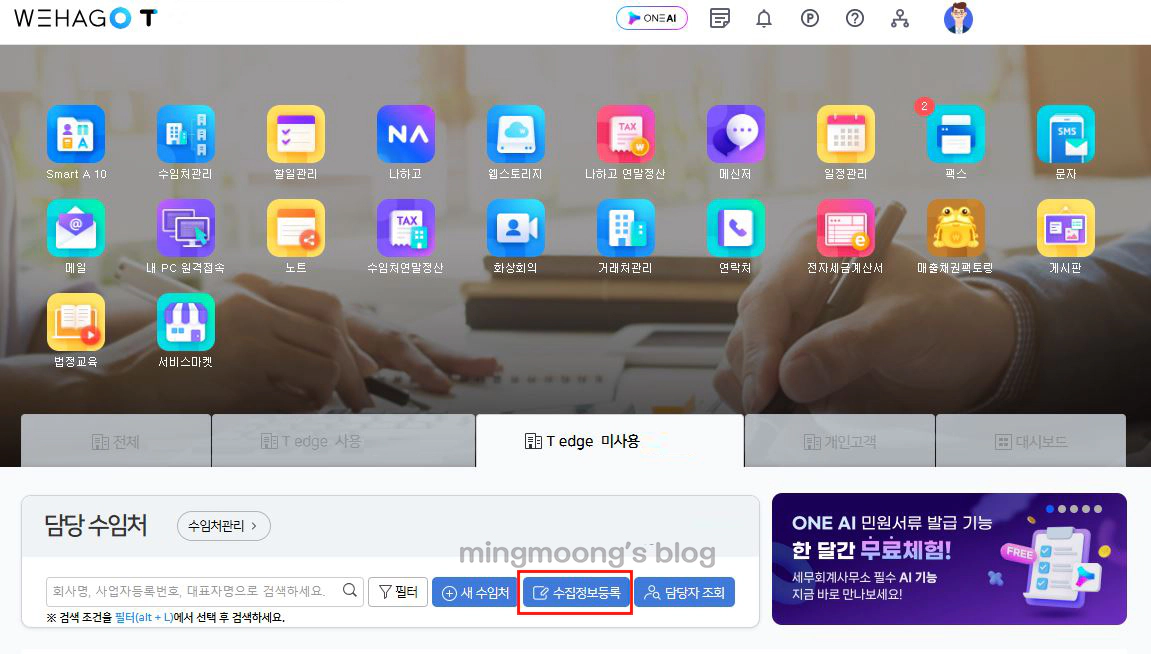1151x654 pixels.
Task: Switch to the 개인고객 tab
Action: [840, 440]
